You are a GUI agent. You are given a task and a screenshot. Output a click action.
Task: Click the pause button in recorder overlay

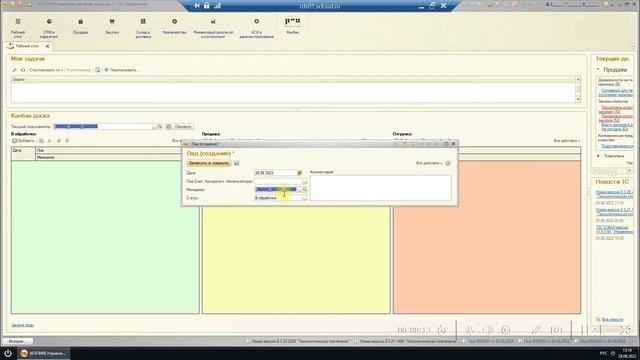(584, 329)
